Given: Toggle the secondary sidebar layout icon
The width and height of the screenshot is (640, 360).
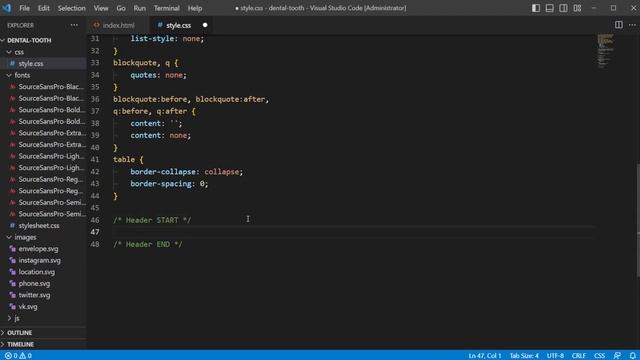Looking at the screenshot, I should [x=563, y=8].
